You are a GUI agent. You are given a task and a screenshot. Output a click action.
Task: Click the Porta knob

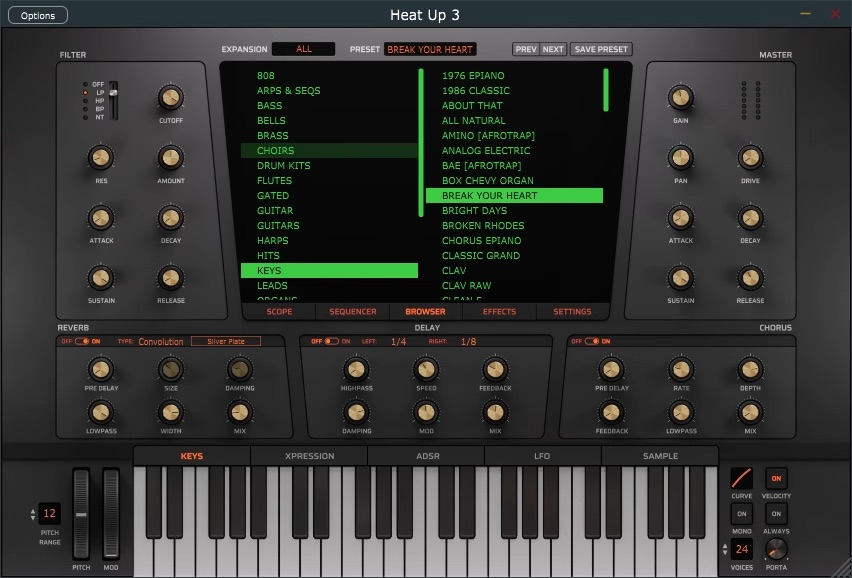776,548
